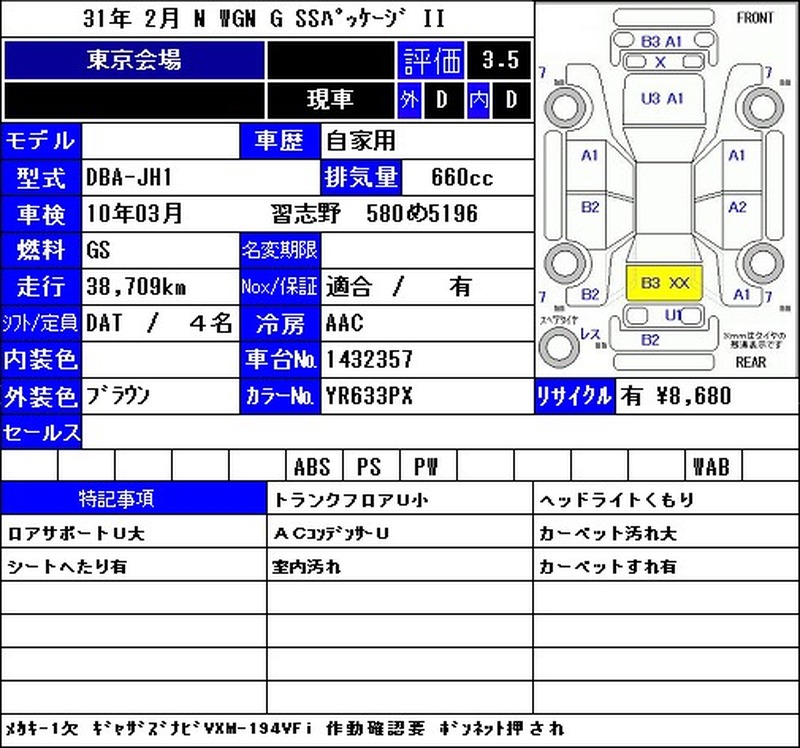
Task: Click the ヘッドライトくもり note cell
Action: pyautogui.click(x=666, y=498)
